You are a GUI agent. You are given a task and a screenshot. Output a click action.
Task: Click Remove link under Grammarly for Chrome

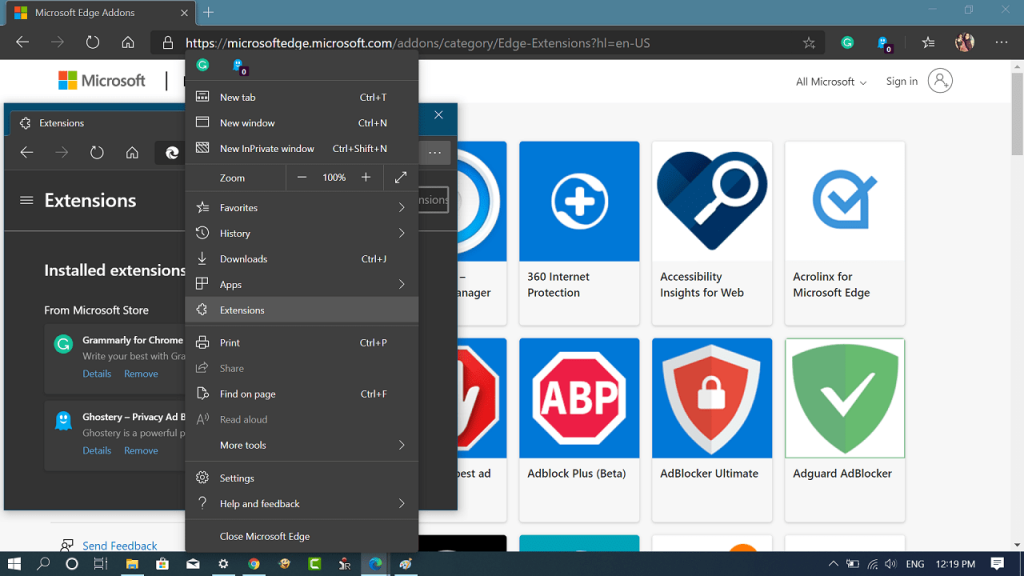(x=141, y=374)
